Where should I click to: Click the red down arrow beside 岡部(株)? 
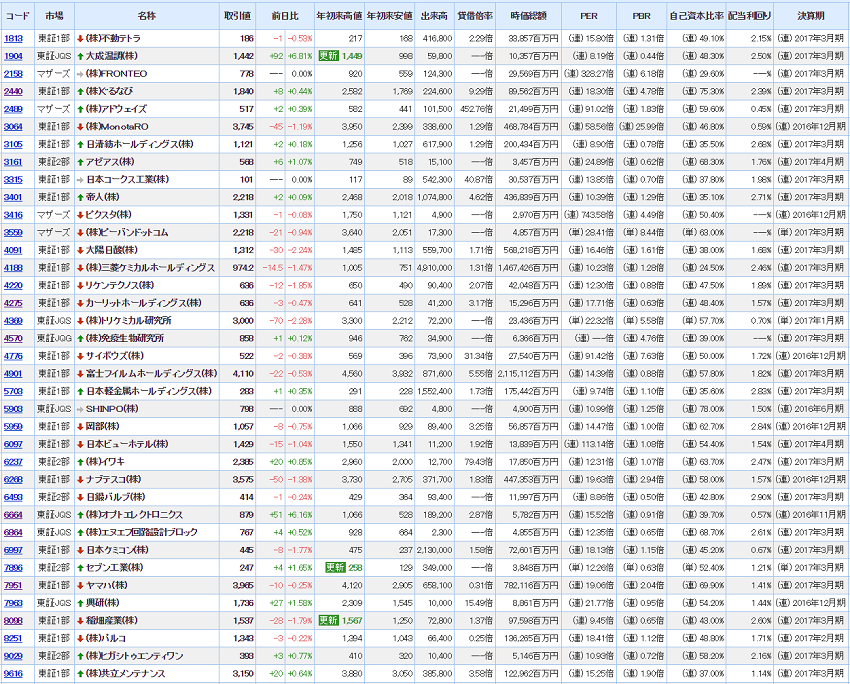click(x=80, y=427)
